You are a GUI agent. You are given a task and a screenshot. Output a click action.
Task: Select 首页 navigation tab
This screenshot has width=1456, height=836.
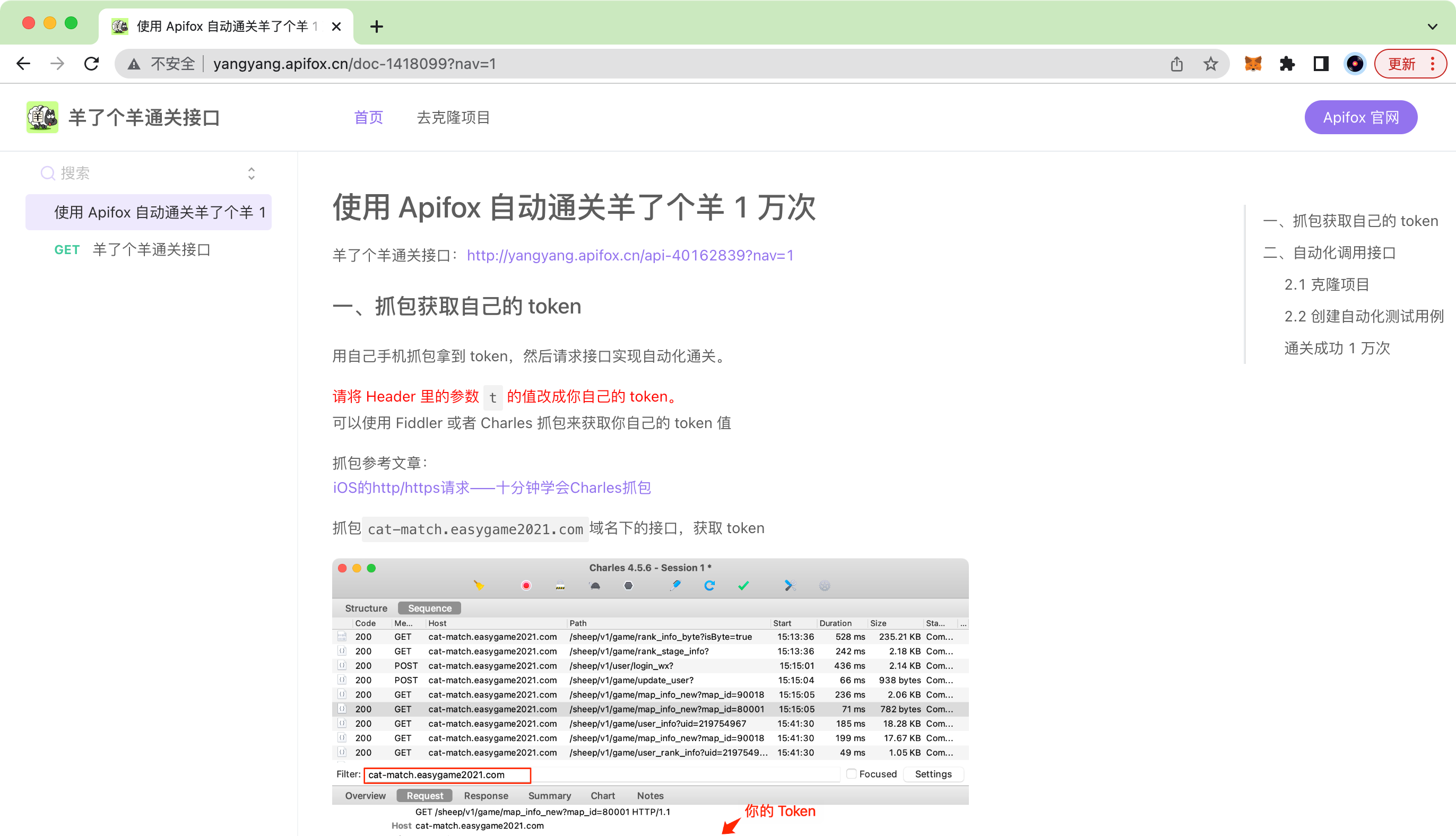click(368, 118)
